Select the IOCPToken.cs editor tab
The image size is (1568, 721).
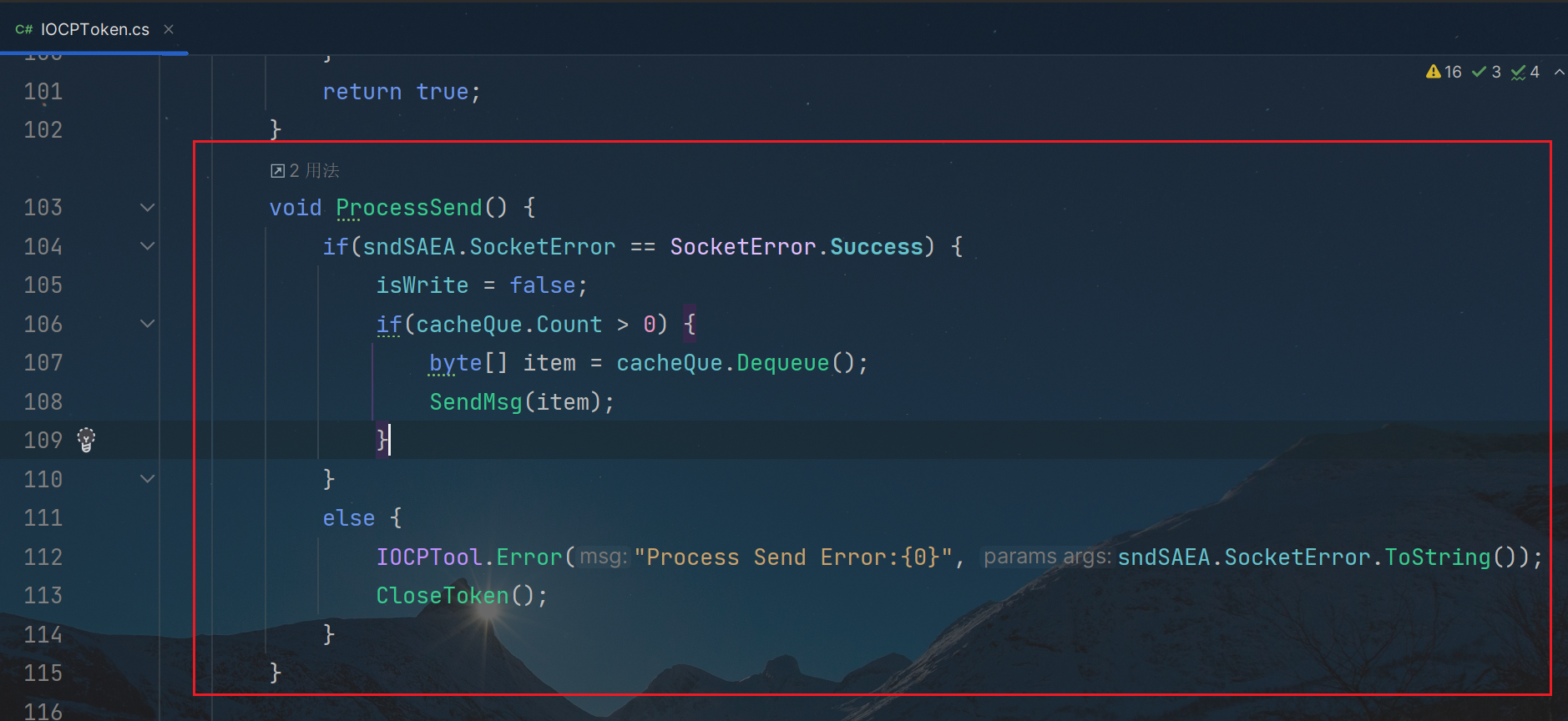94,29
